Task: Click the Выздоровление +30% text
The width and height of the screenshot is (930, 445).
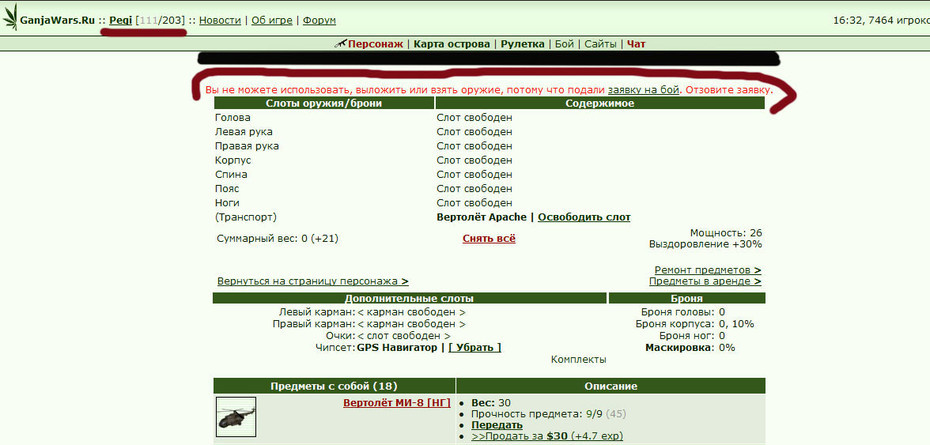Action: (x=706, y=244)
